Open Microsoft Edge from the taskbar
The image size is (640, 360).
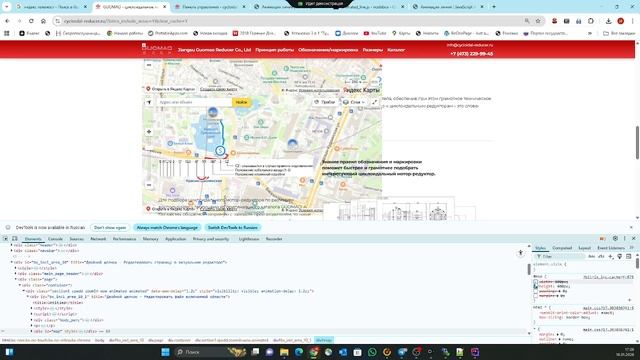pyautogui.click(x=299, y=352)
